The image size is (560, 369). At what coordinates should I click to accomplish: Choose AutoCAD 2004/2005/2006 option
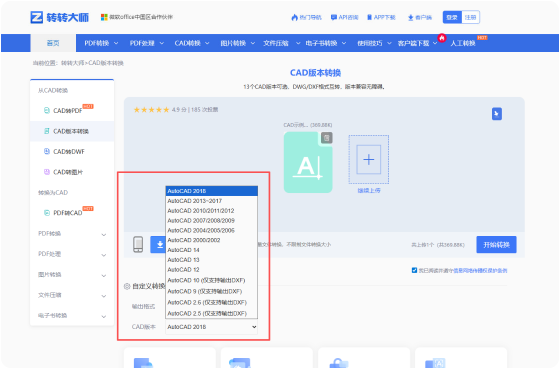[211, 230]
